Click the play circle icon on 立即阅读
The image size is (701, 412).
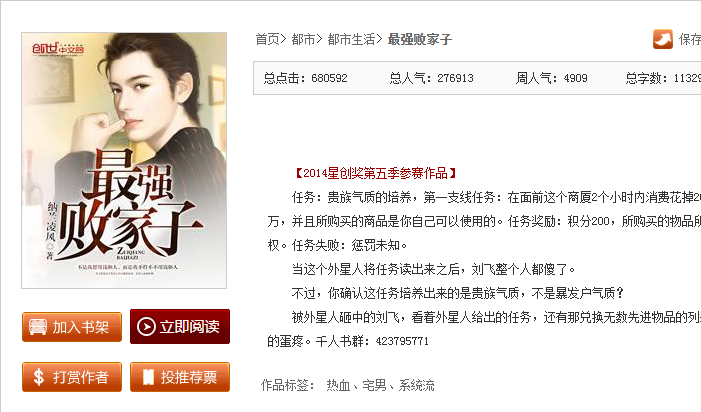tap(146, 327)
